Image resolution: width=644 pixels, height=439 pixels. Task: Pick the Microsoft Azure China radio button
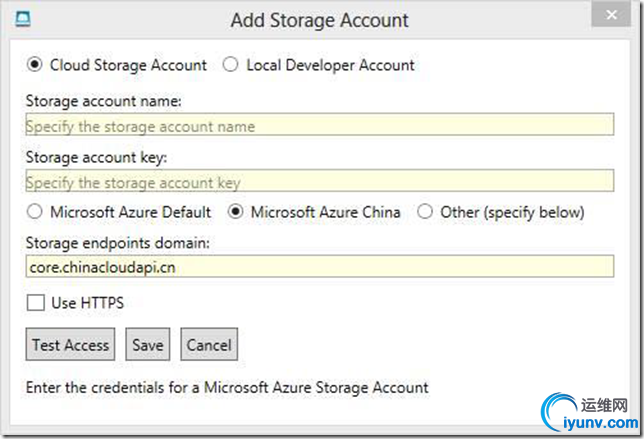[x=236, y=212]
